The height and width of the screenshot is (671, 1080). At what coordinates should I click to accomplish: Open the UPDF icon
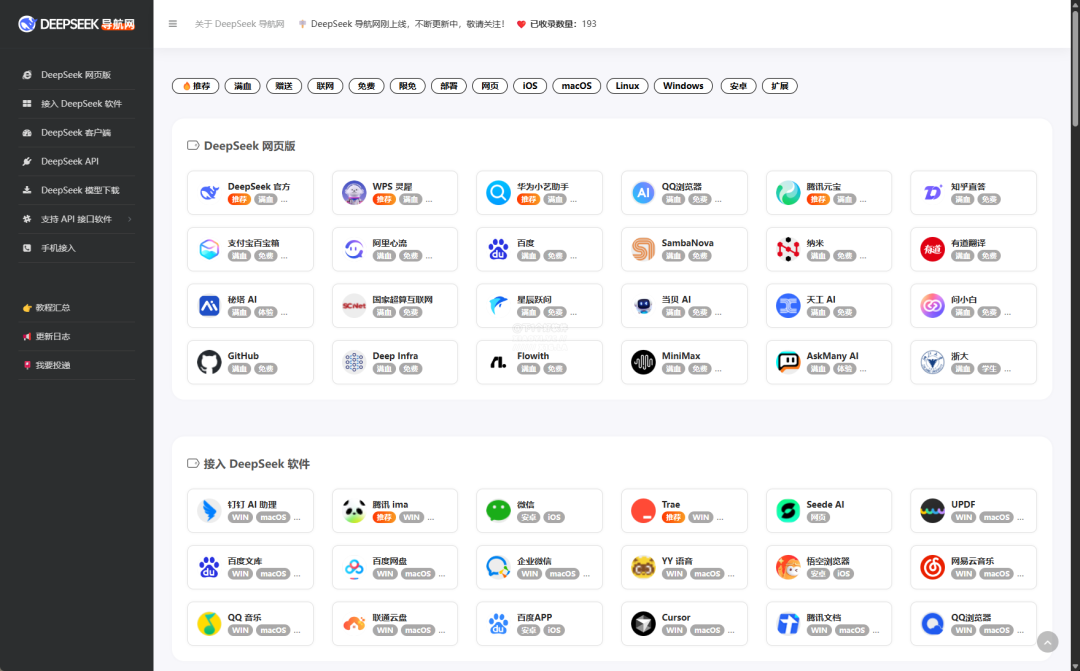933,510
